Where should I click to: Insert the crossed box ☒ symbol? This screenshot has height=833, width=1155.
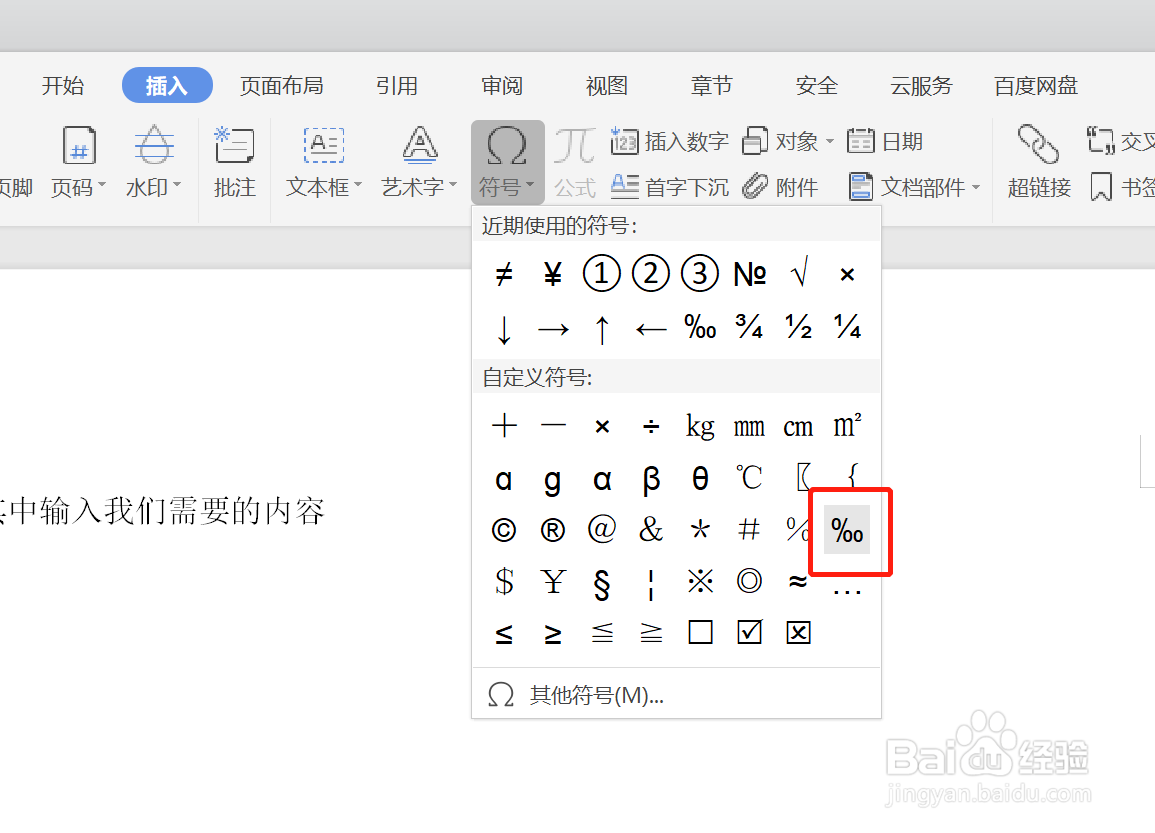tap(798, 631)
